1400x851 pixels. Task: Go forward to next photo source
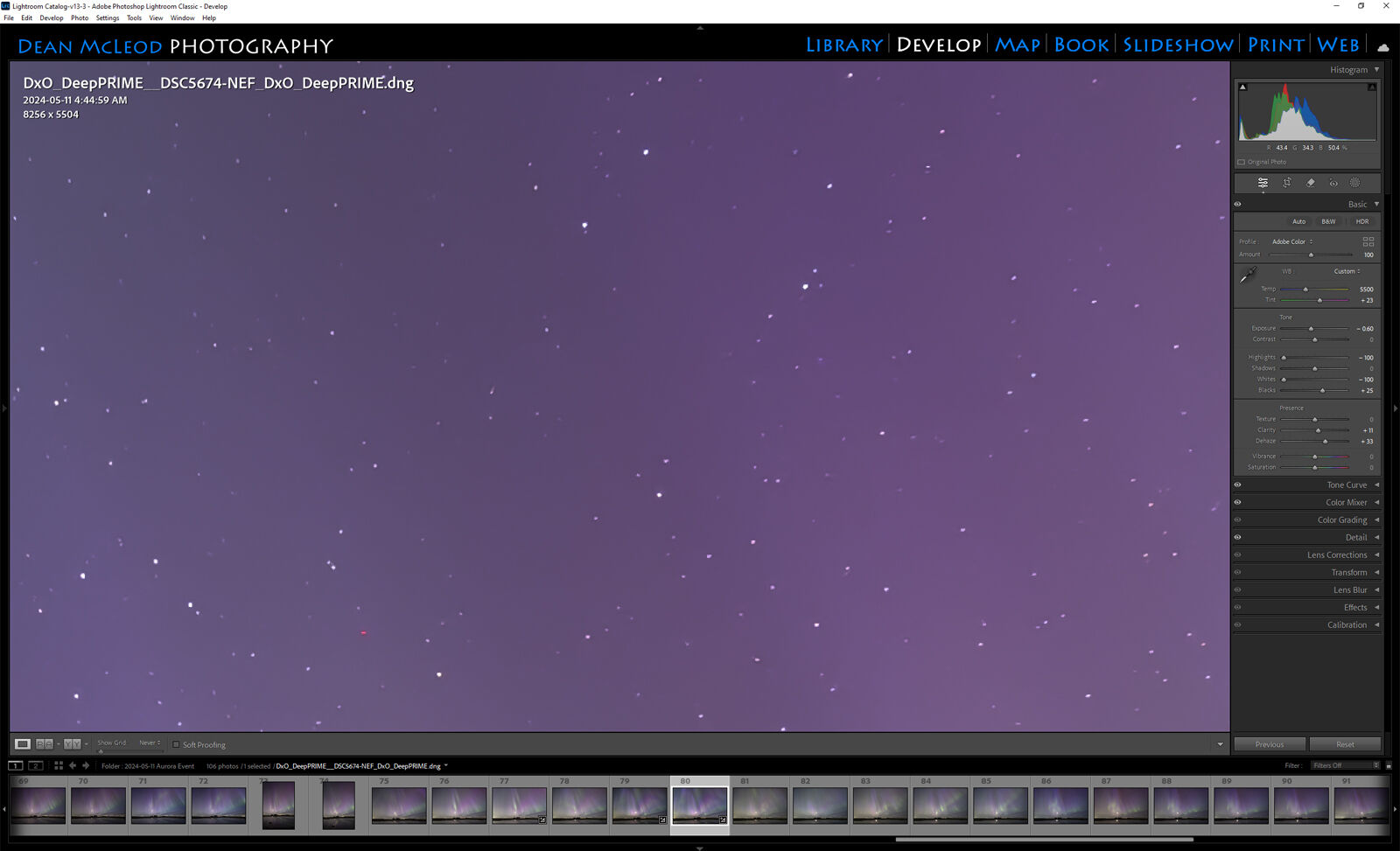pyautogui.click(x=86, y=765)
